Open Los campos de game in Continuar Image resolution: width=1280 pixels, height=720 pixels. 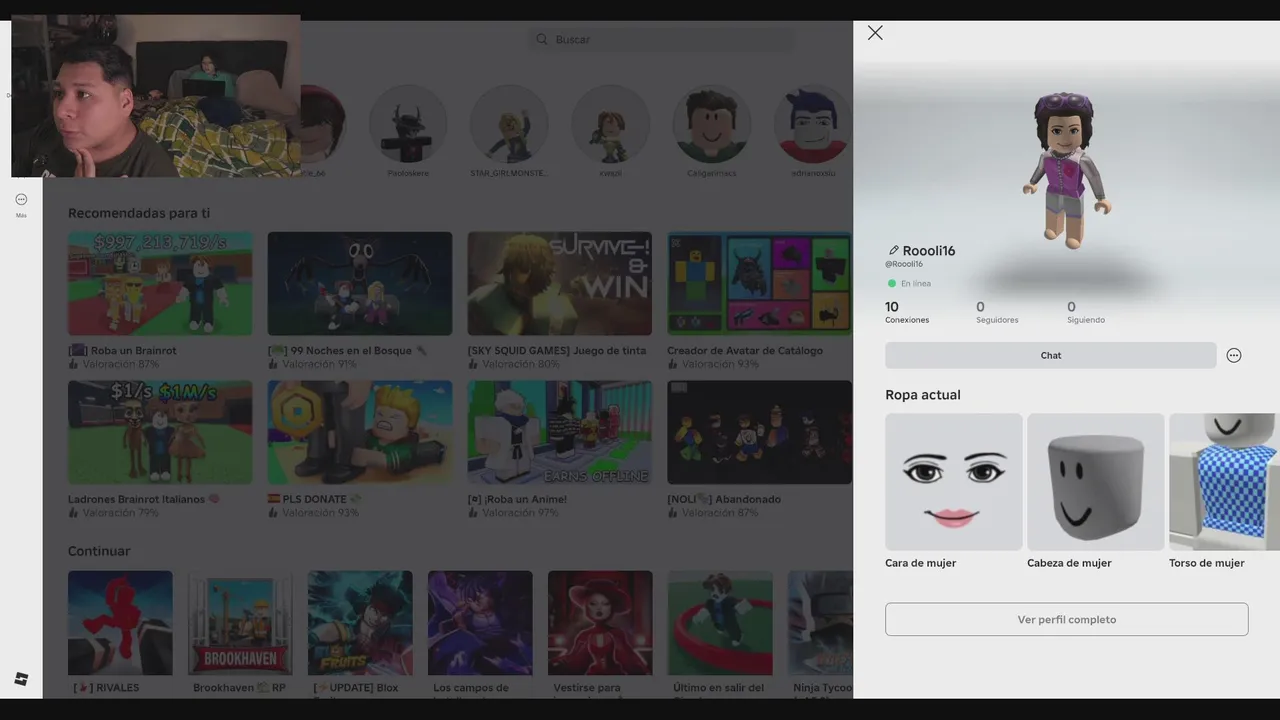[x=480, y=623]
